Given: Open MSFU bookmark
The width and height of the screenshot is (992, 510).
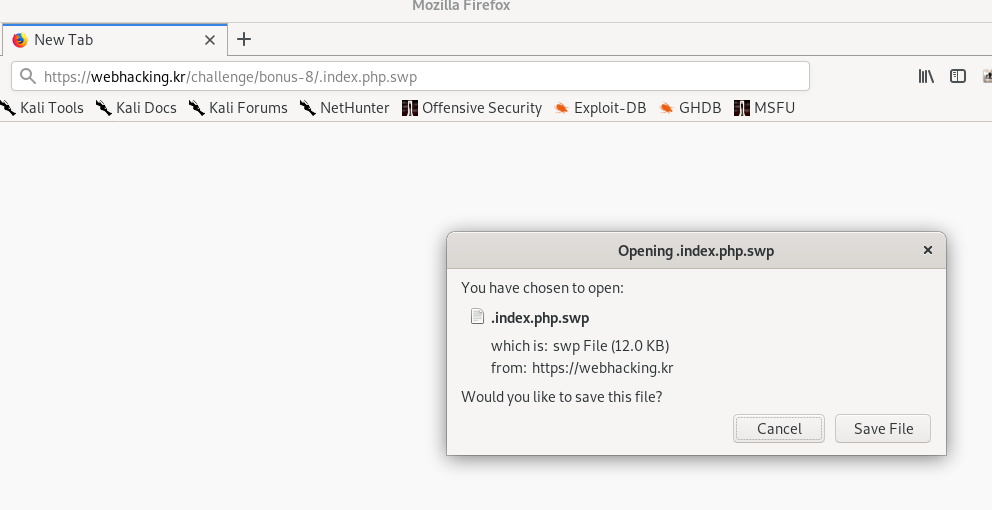Looking at the screenshot, I should (764, 108).
